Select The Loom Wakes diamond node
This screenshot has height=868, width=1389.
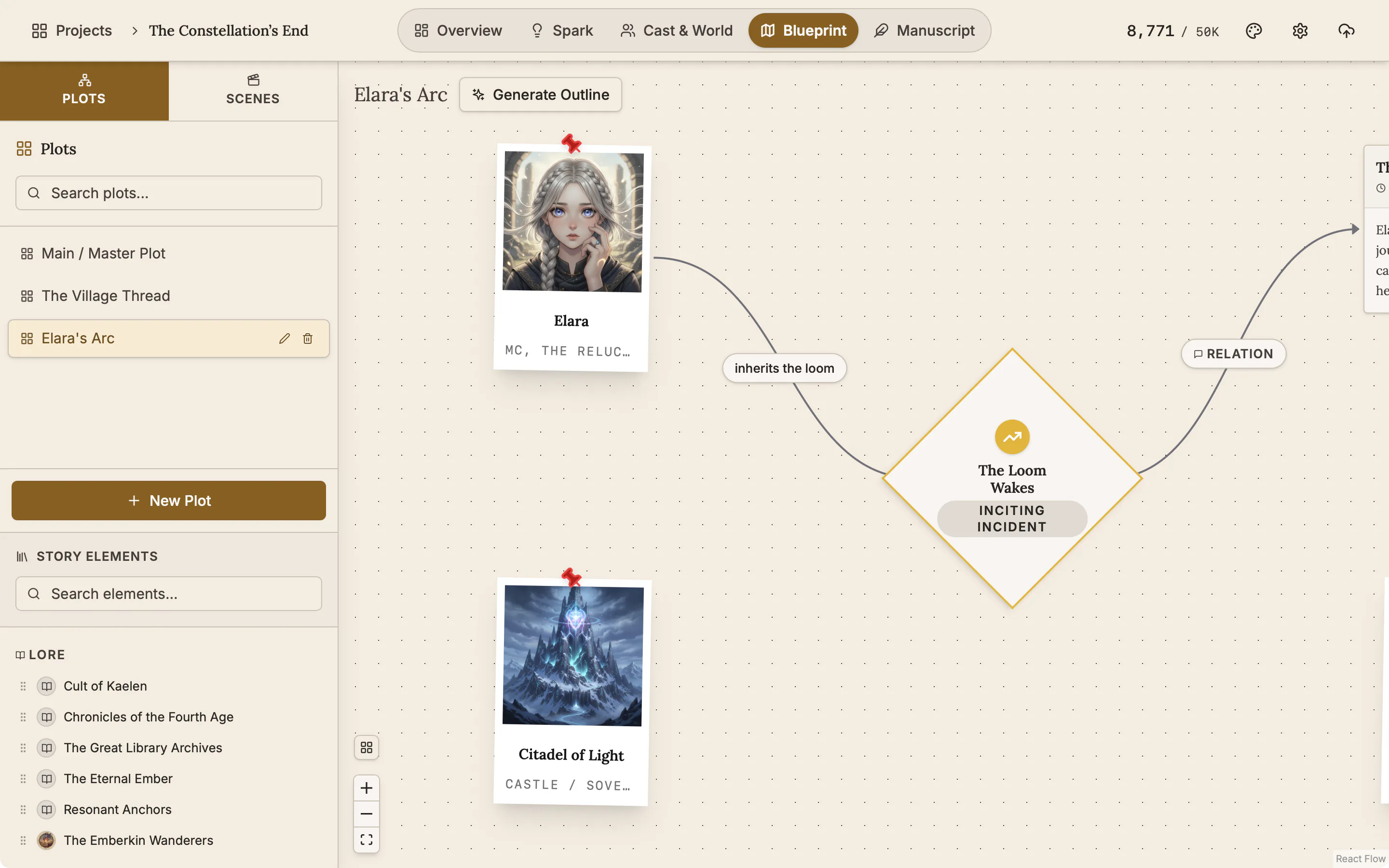pyautogui.click(x=1012, y=478)
